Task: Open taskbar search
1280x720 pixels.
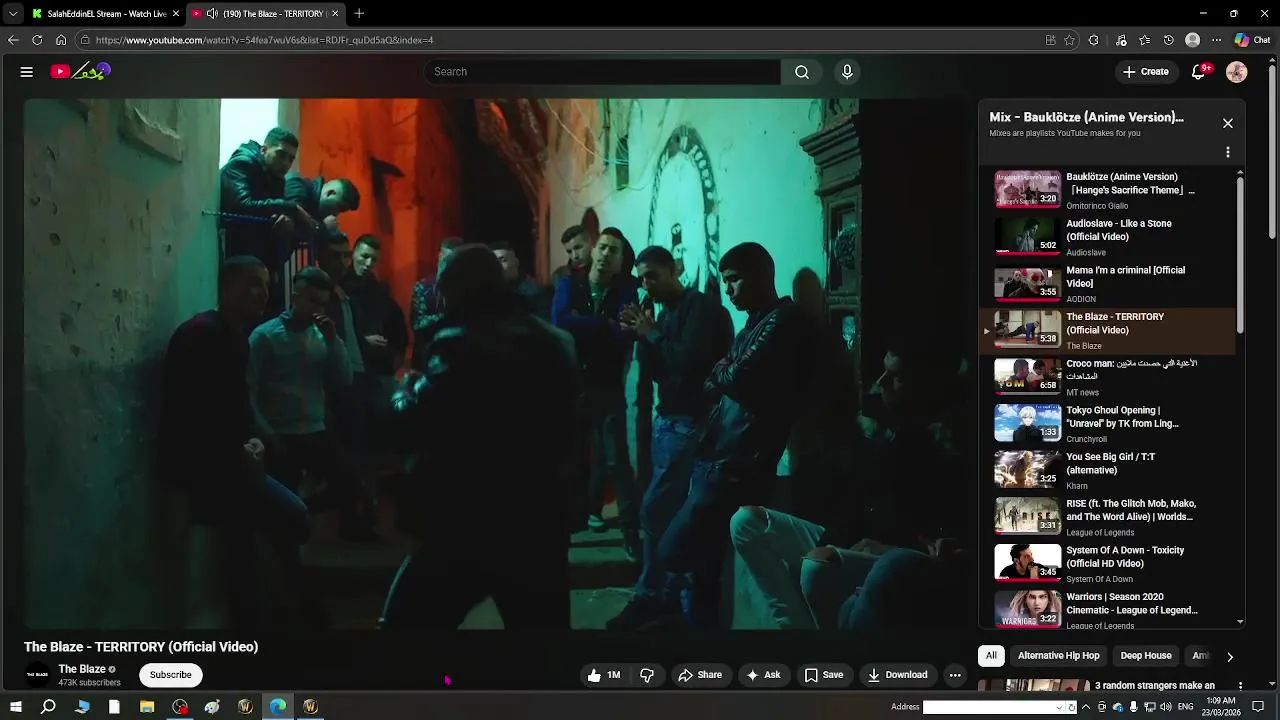Action: [48, 707]
